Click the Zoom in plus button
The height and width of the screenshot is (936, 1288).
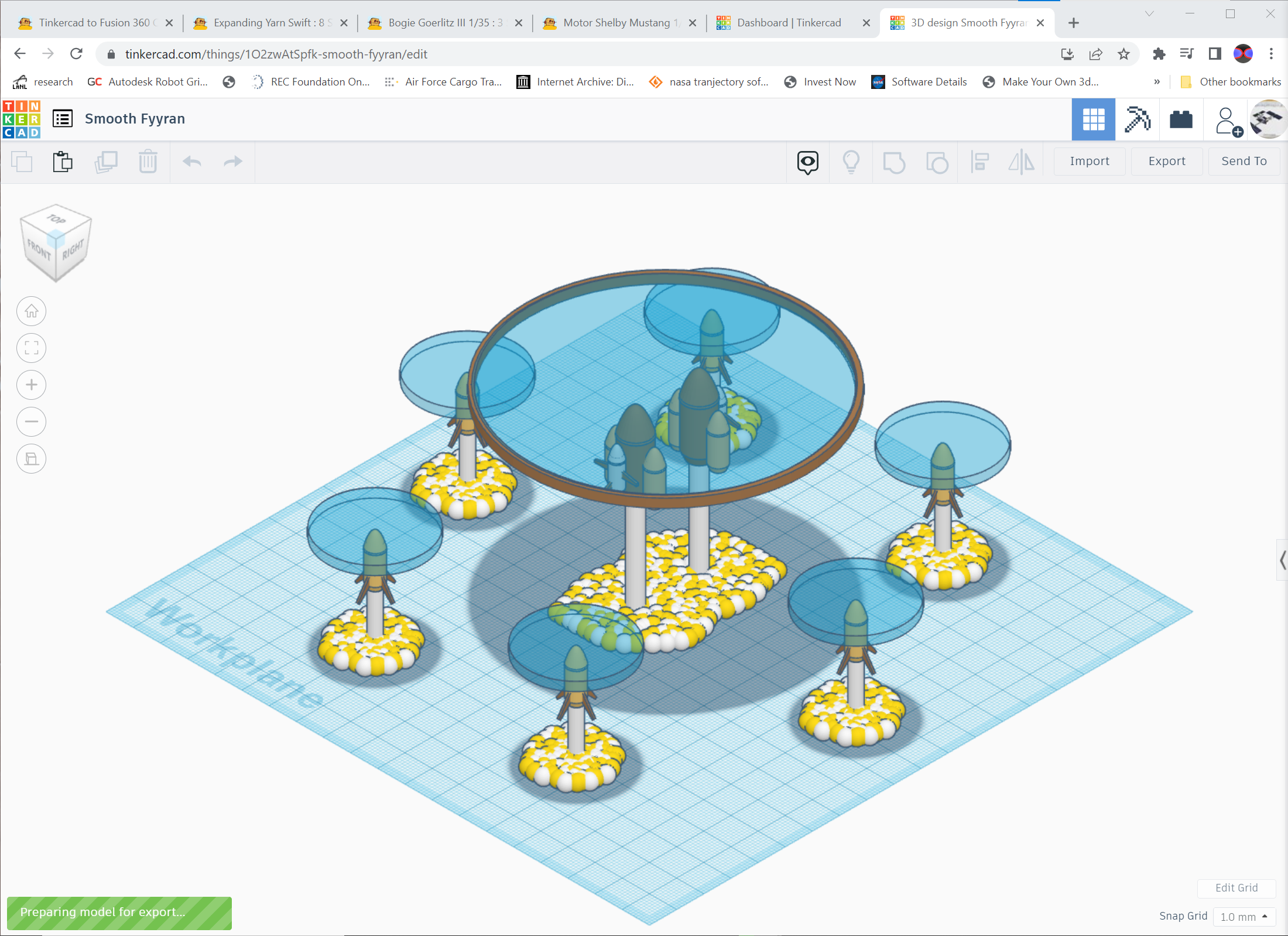32,385
